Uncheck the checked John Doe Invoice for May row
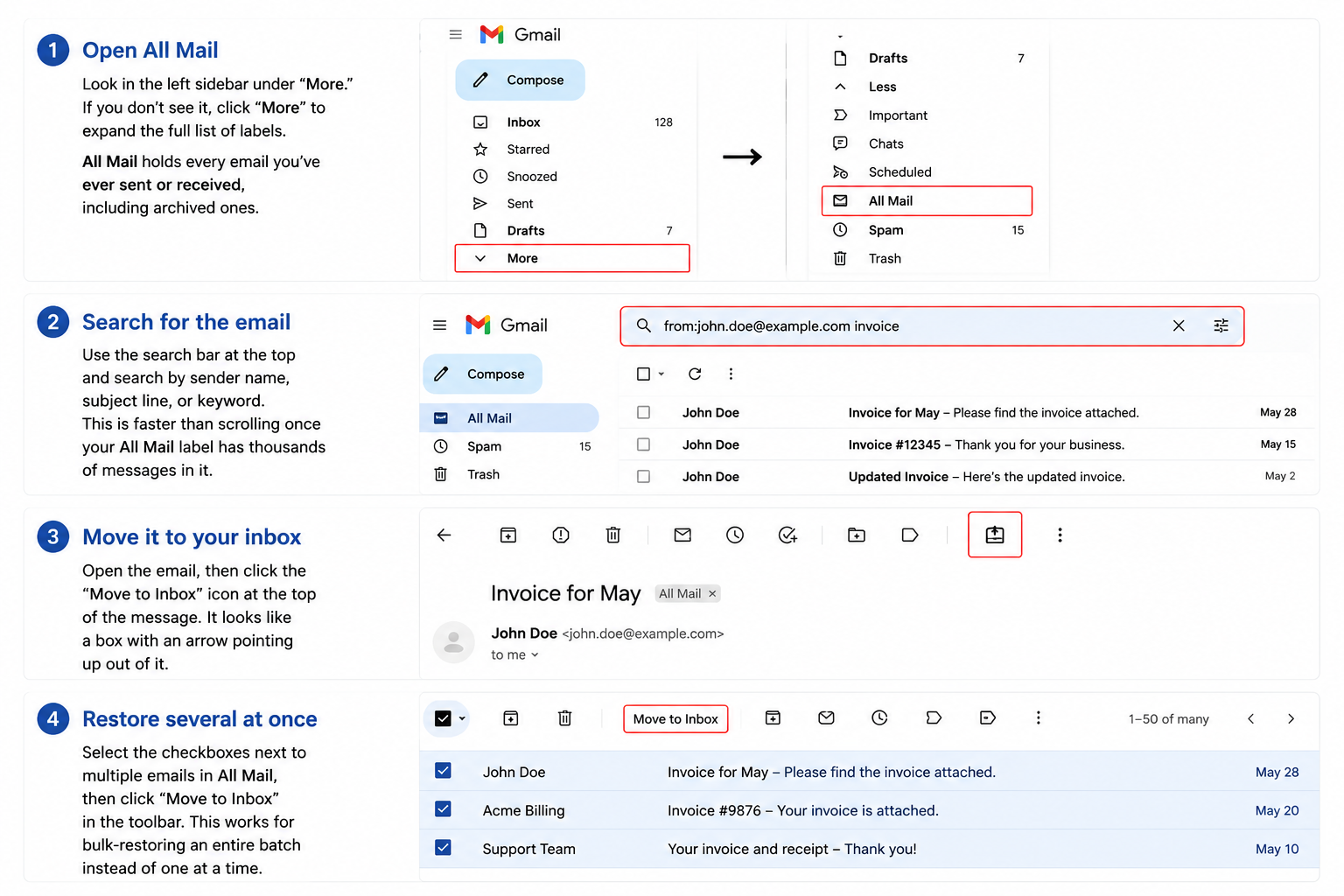 click(443, 771)
